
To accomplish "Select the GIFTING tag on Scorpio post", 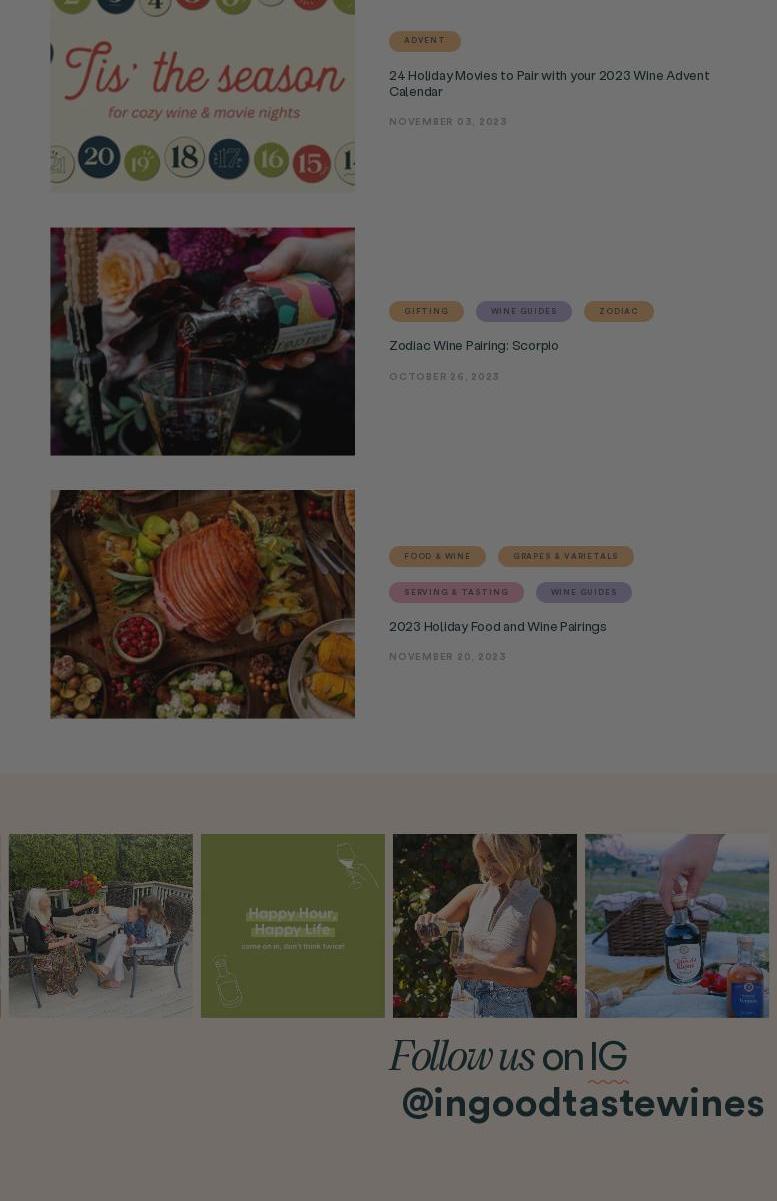I will click(426, 311).
